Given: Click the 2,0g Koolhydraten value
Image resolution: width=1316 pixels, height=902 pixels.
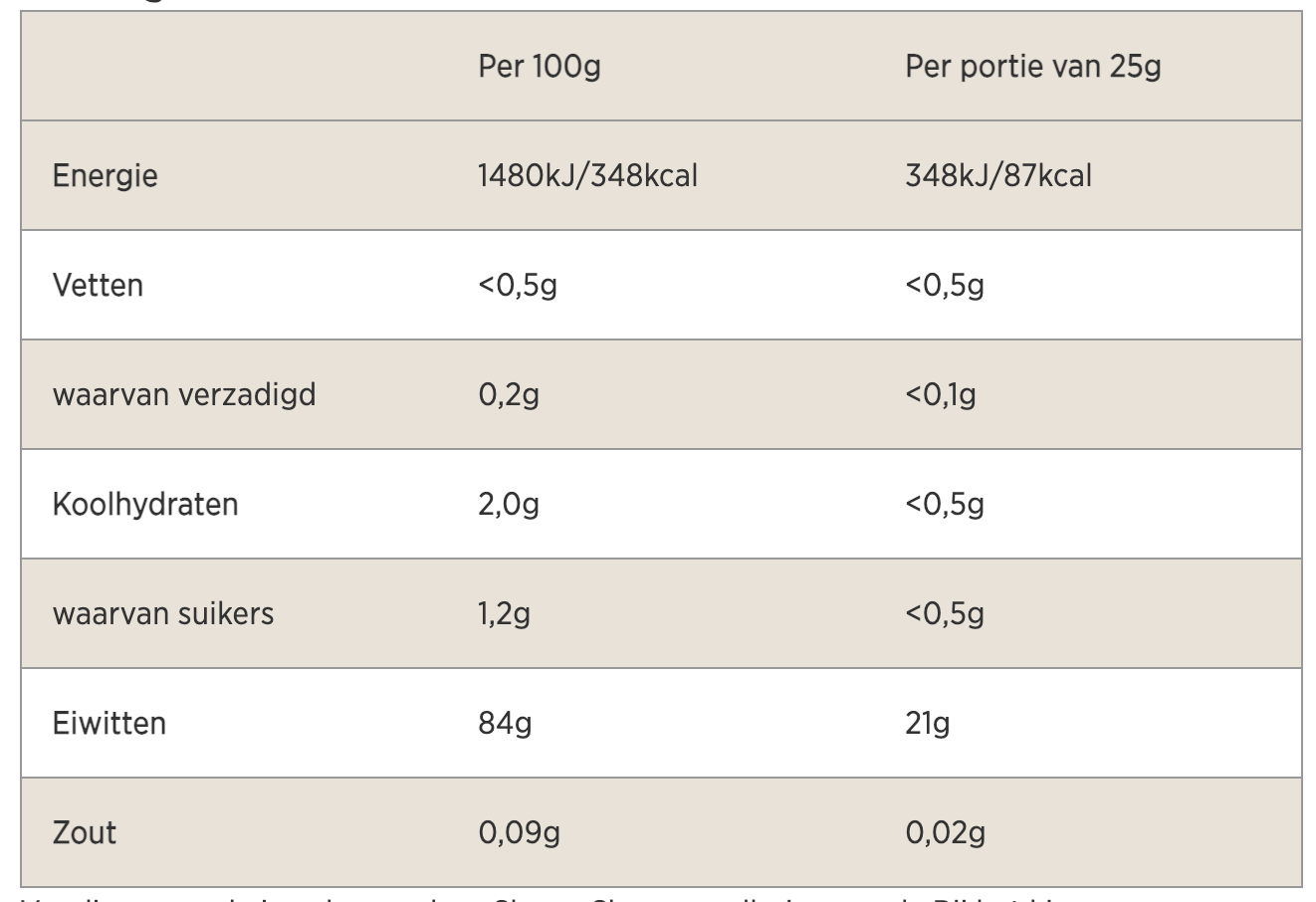Looking at the screenshot, I should 508,505.
